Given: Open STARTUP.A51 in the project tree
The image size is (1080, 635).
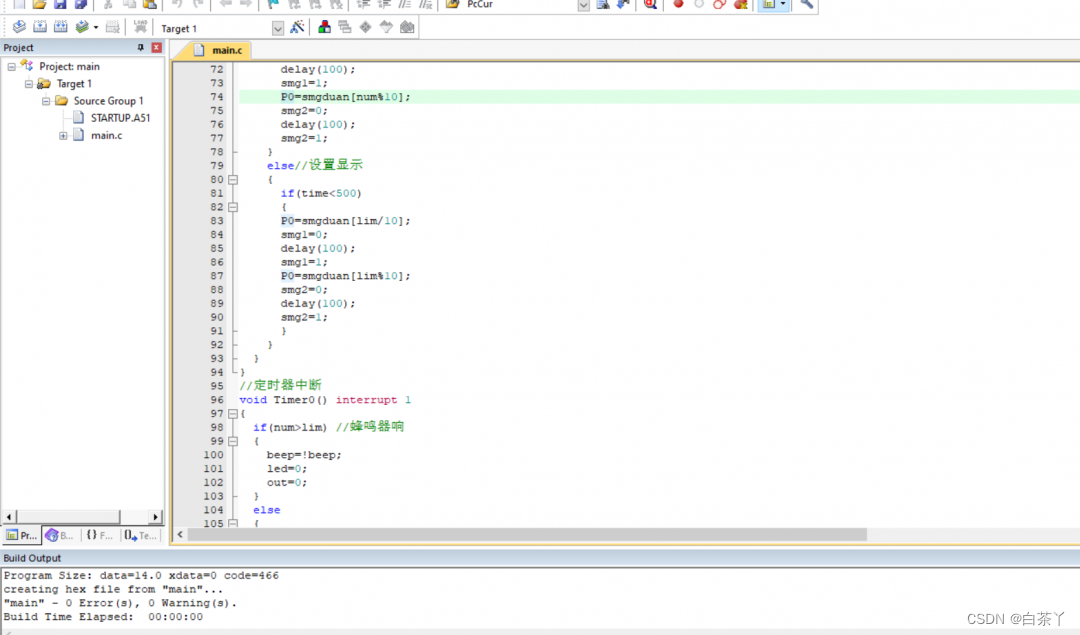Looking at the screenshot, I should pos(120,118).
